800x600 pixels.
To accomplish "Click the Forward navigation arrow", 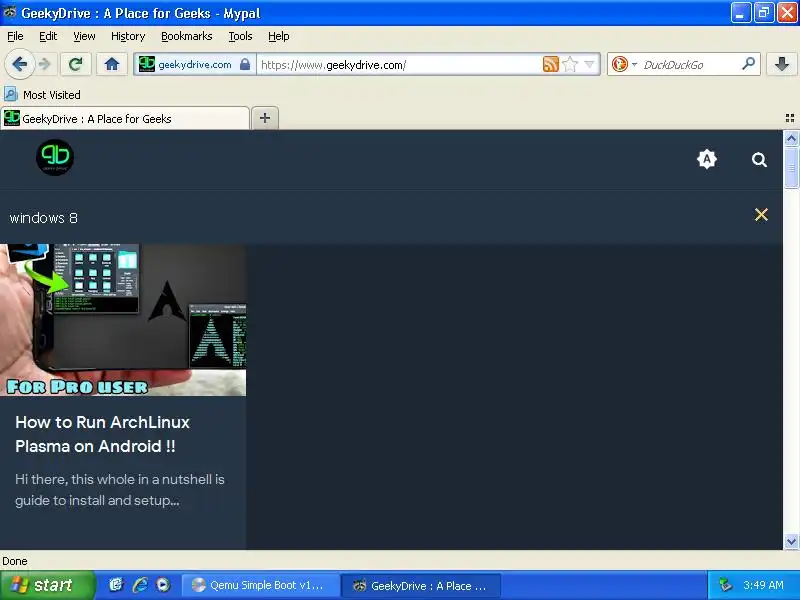I will pos(45,64).
